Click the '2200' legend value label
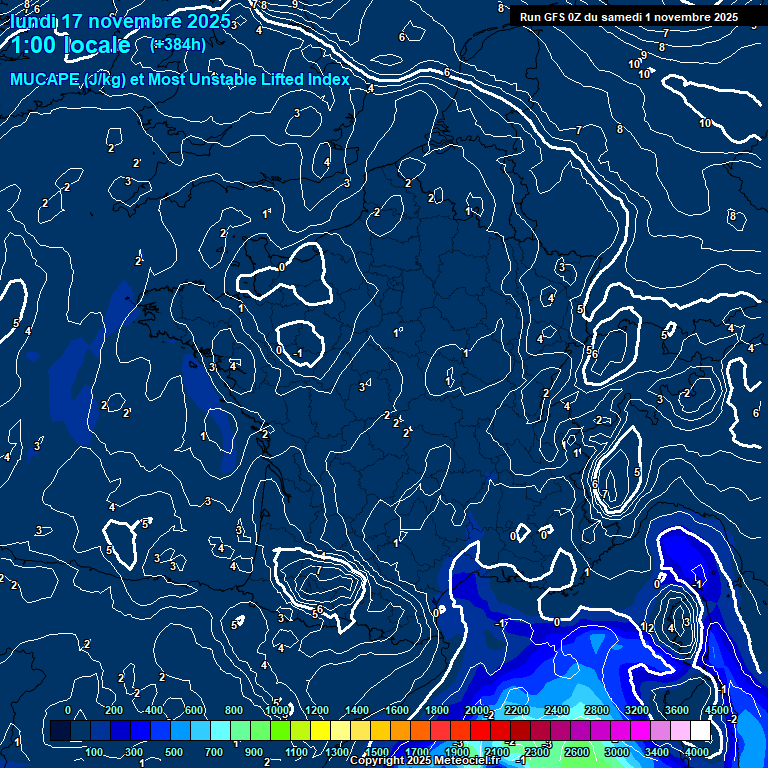The height and width of the screenshot is (768, 768). coord(517,710)
